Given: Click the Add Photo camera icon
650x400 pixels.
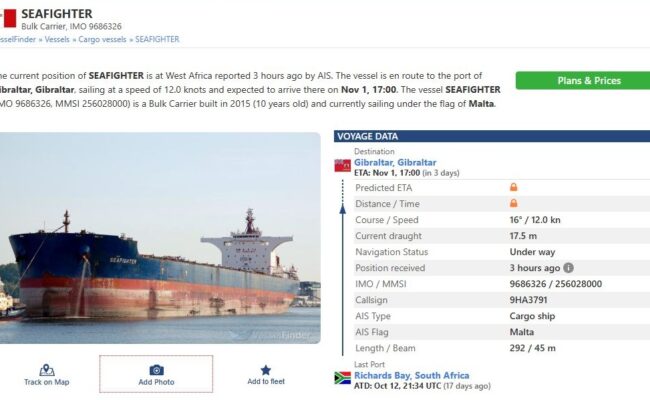Looking at the screenshot, I should point(156,369).
